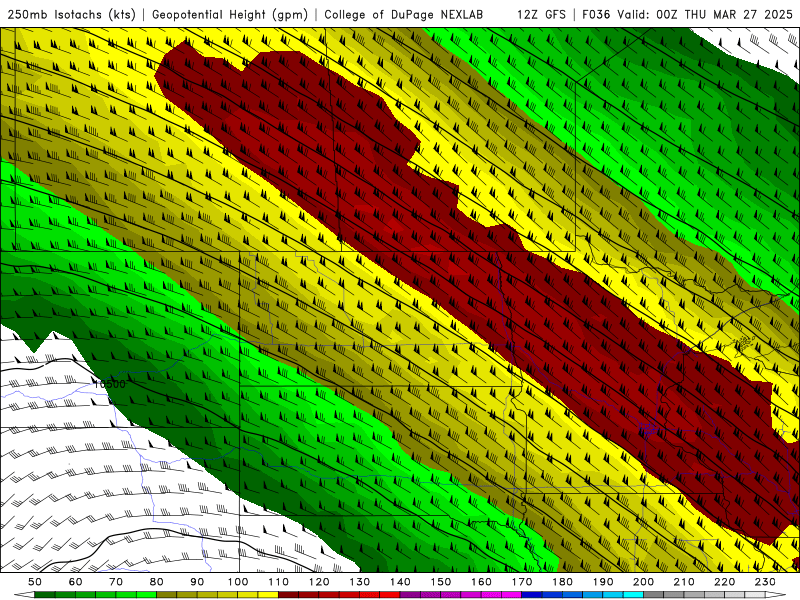The image size is (800, 600).
Task: Click legend value 220
Action: pyautogui.click(x=724, y=582)
